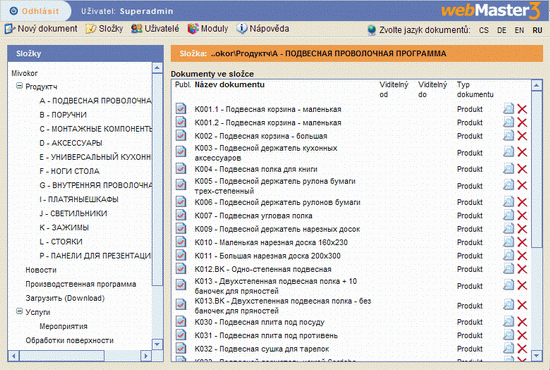Delete document K030 with red X
Image resolution: width=550 pixels, height=370 pixels.
point(522,322)
